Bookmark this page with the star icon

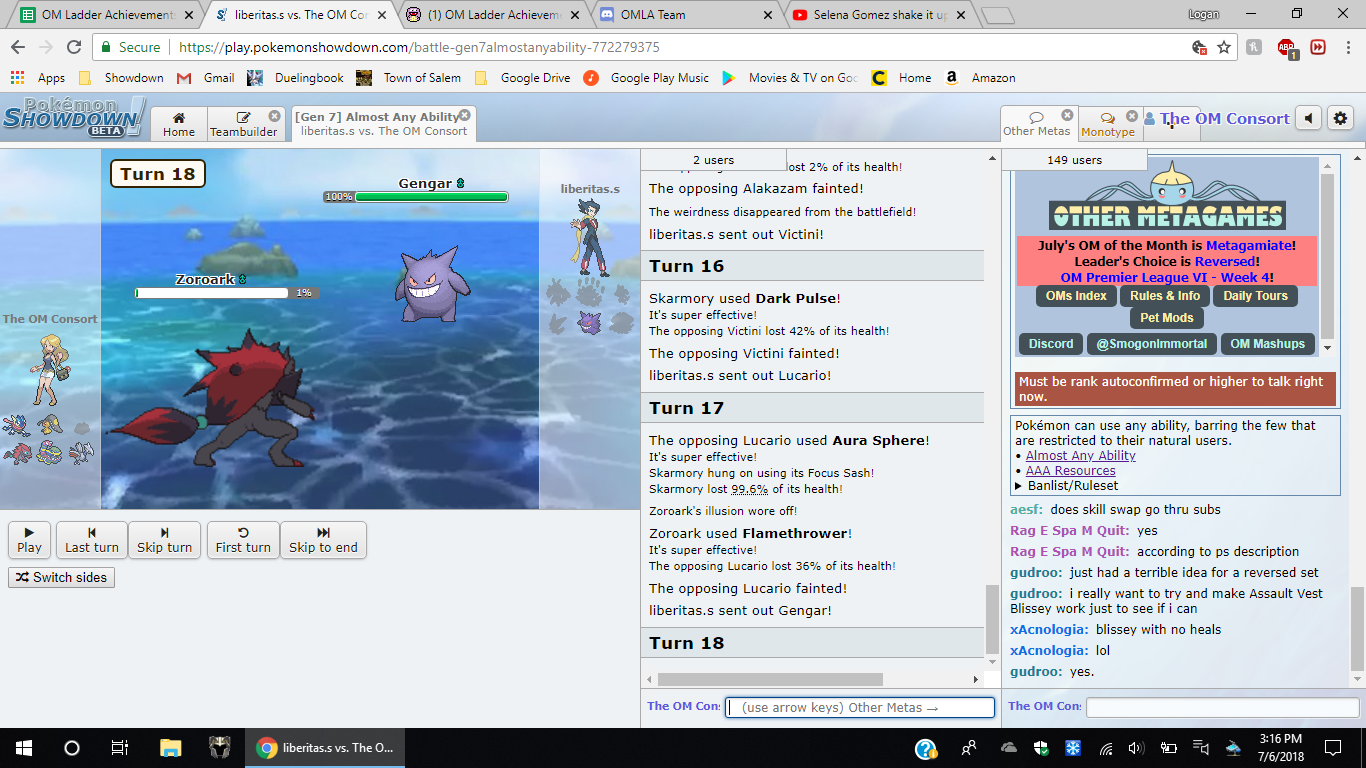[1223, 47]
